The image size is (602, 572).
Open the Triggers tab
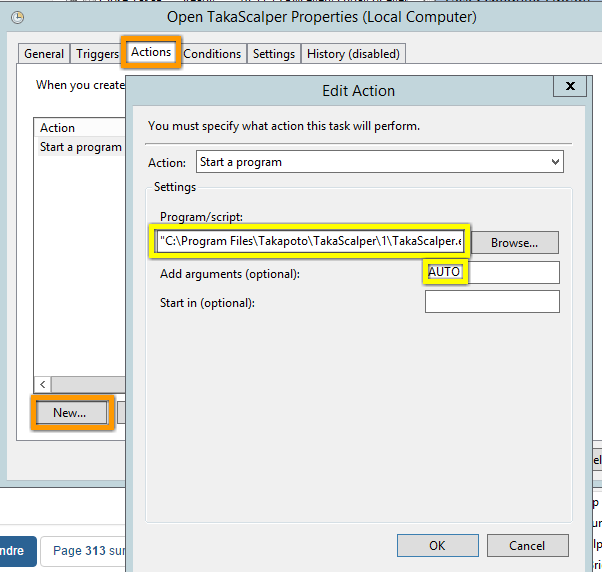[97, 54]
